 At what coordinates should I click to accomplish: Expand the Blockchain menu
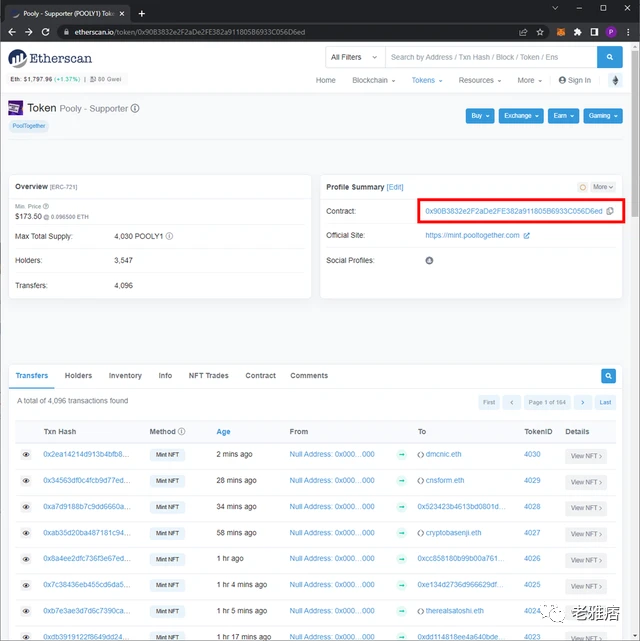point(374,80)
